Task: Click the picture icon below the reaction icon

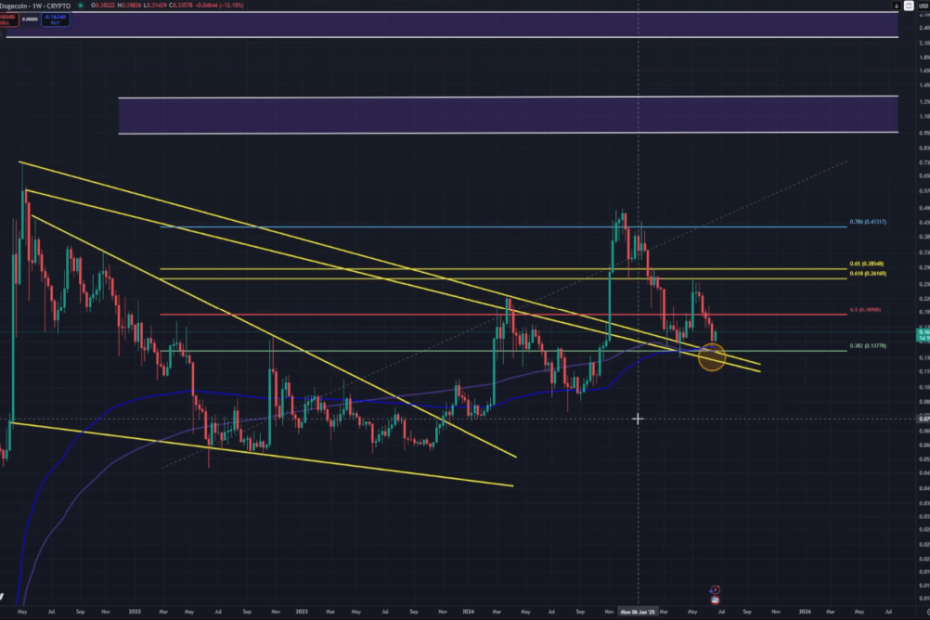Action: coord(715,599)
